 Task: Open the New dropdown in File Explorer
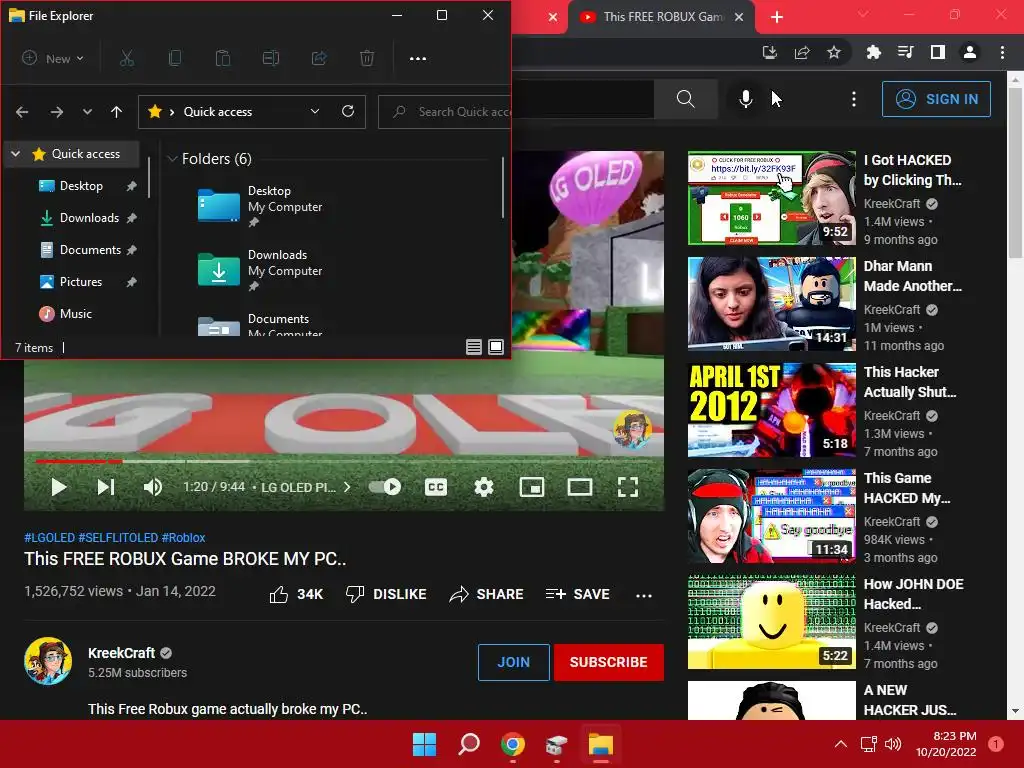click(x=53, y=58)
